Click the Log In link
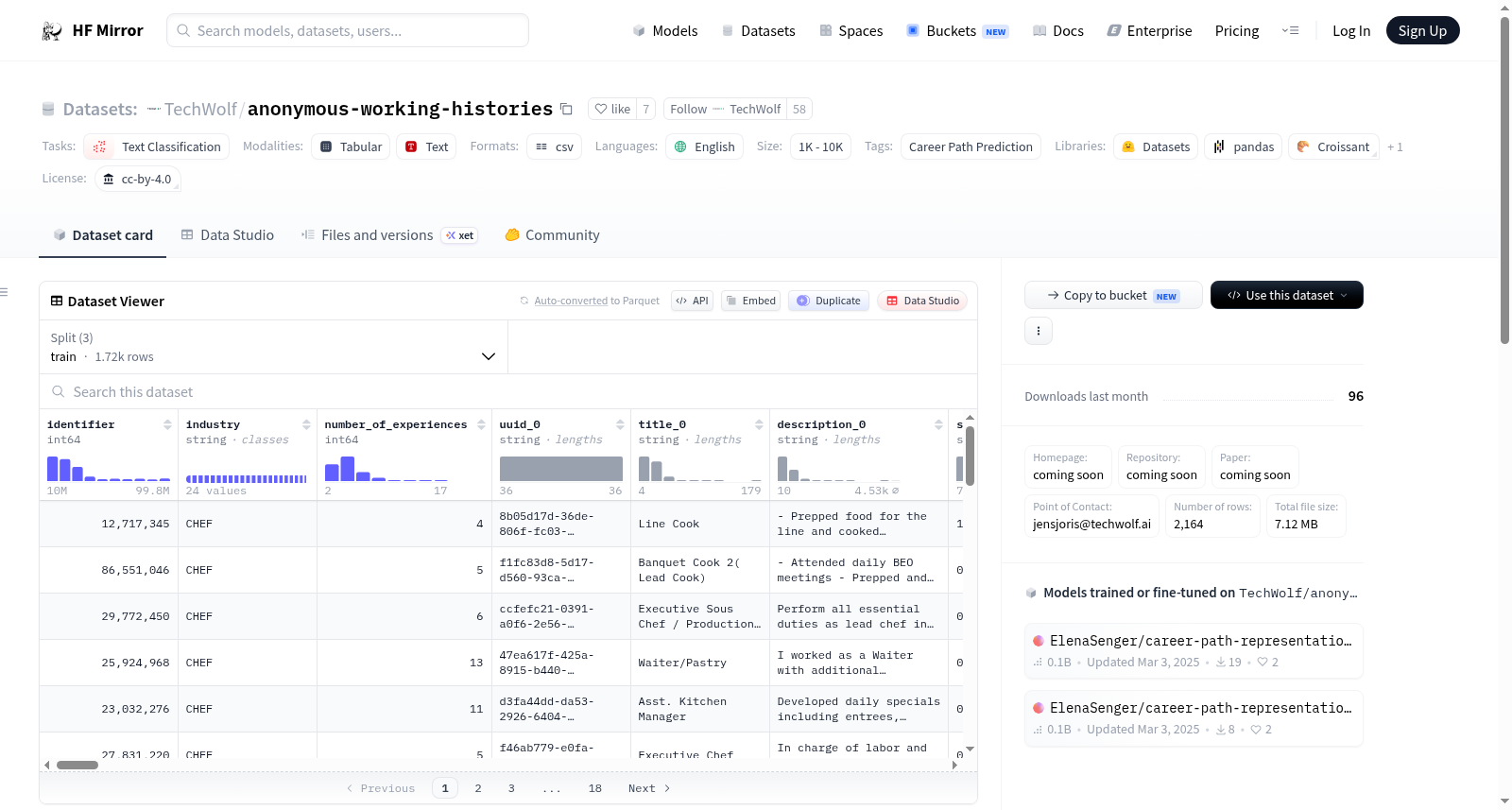This screenshot has width=1512, height=810. pos(1351,31)
